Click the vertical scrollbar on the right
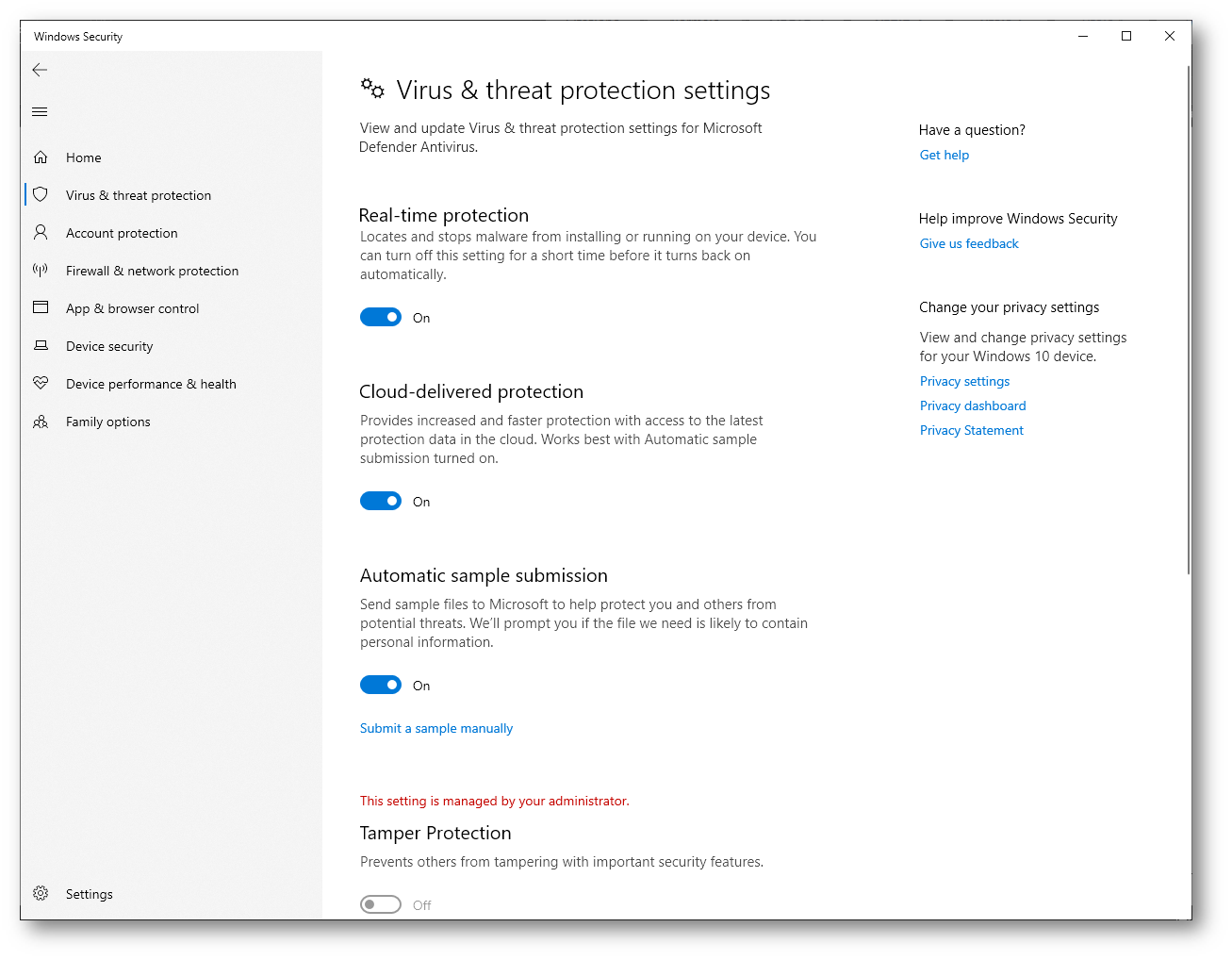The image size is (1232, 960). pos(1189,321)
